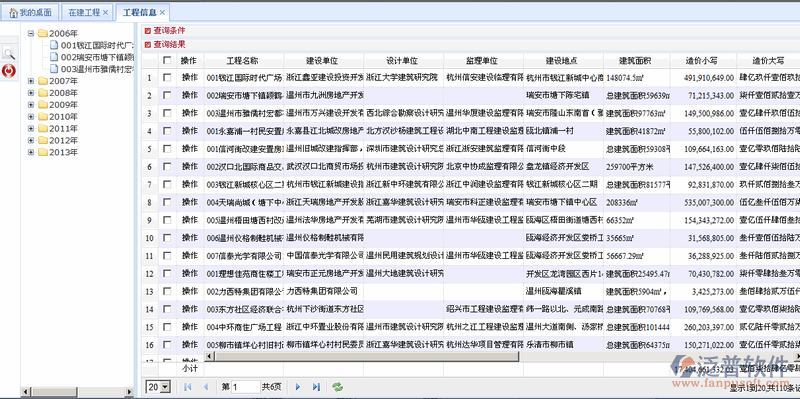Go to first page of results

pos(187,387)
